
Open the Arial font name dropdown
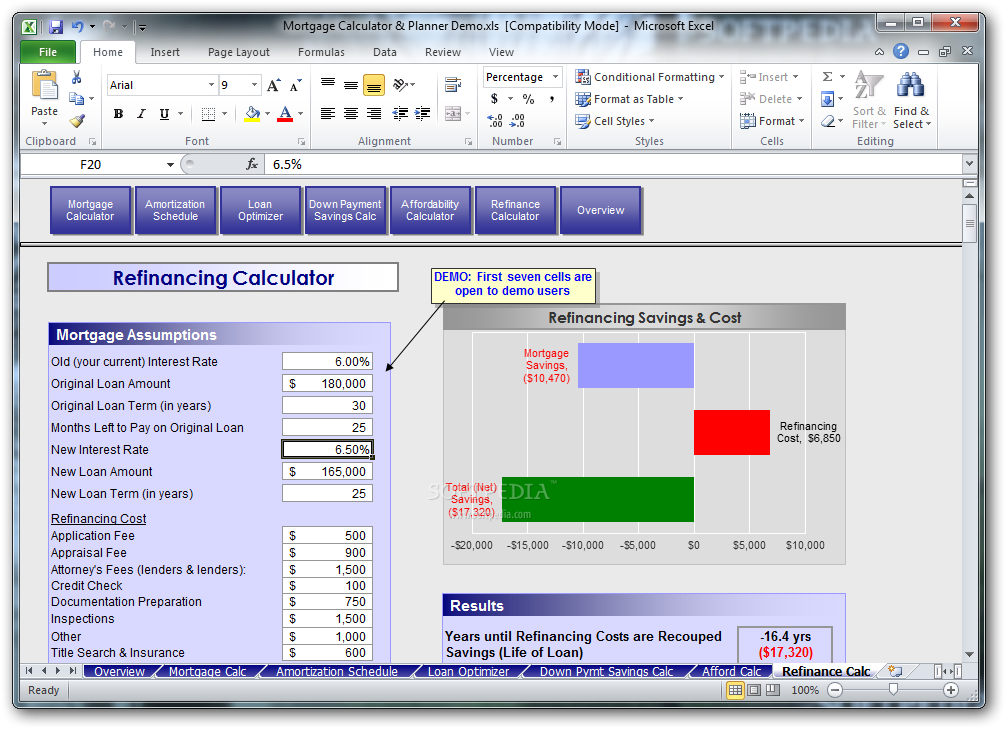click(211, 85)
